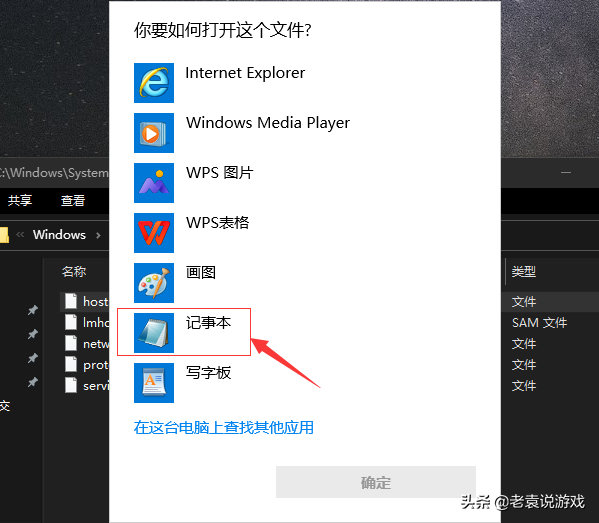
Task: Choose the Windows Media Player icon
Action: 154,133
